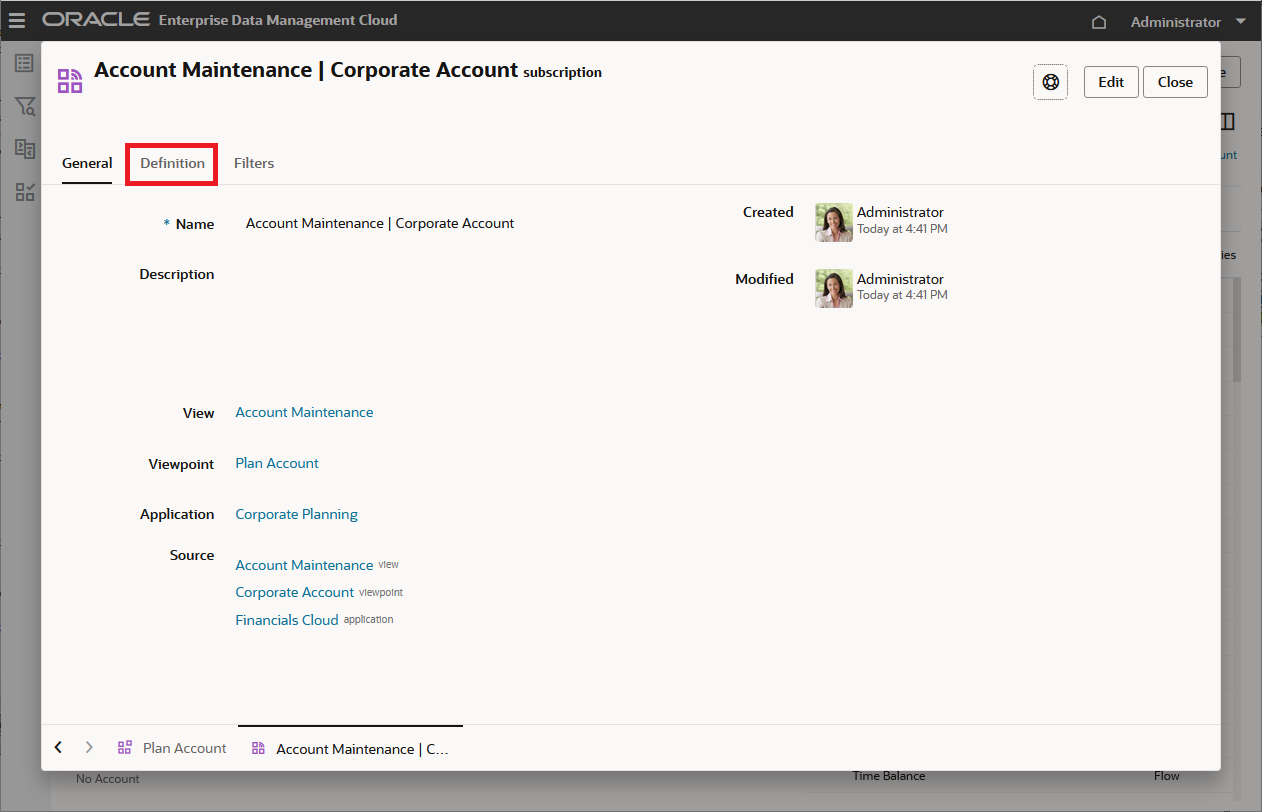1262x812 pixels.
Task: Click the Name field value text
Action: pos(380,223)
